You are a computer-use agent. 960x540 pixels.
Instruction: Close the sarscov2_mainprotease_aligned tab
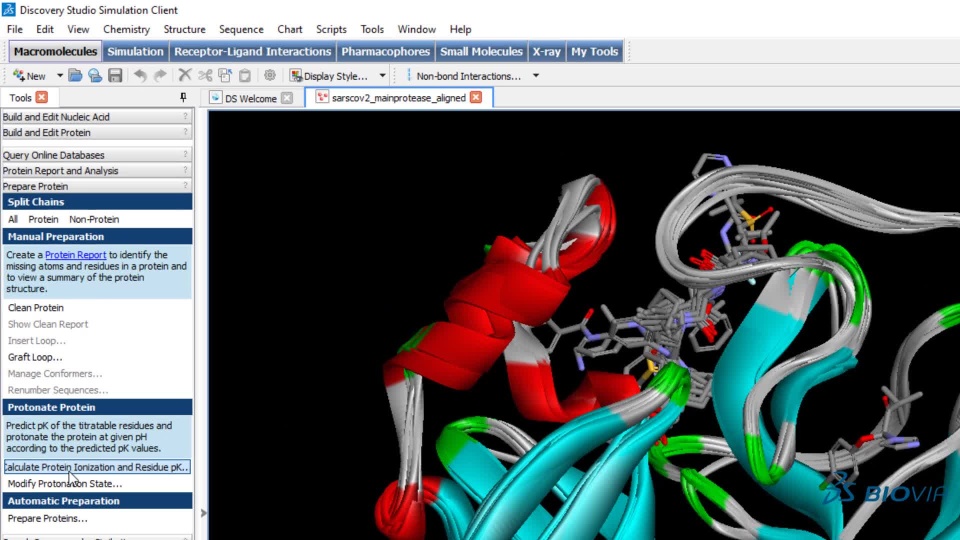coord(476,97)
